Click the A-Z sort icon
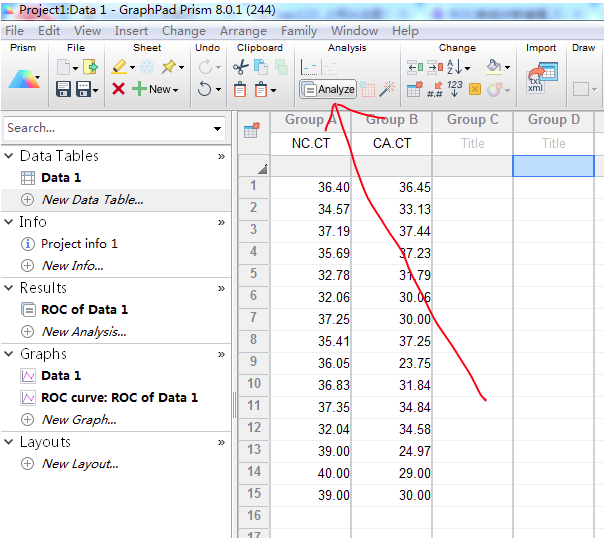 (x=454, y=67)
